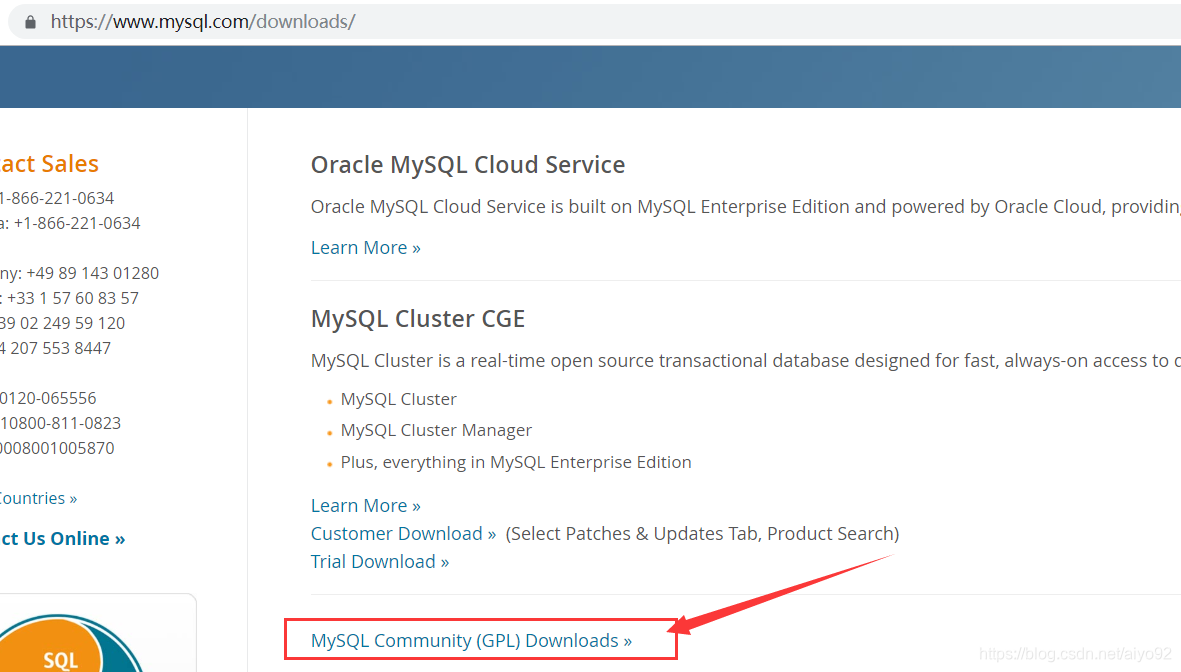Open Learn More under Oracle MySQL Cloud Service

[365, 248]
